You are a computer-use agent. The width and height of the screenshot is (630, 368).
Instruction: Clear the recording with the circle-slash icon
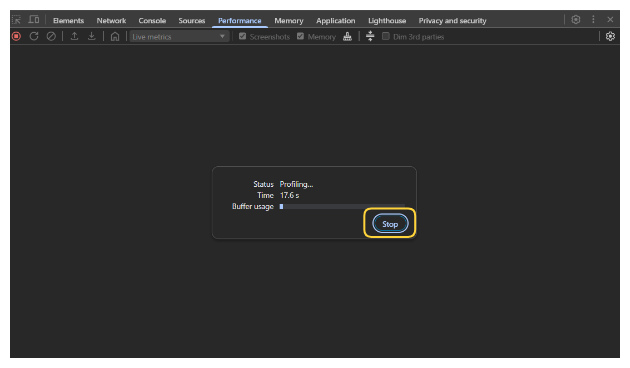pos(51,37)
